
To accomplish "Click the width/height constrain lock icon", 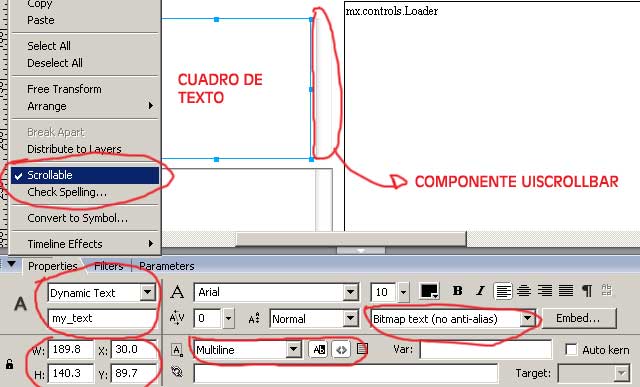I will coord(9,364).
